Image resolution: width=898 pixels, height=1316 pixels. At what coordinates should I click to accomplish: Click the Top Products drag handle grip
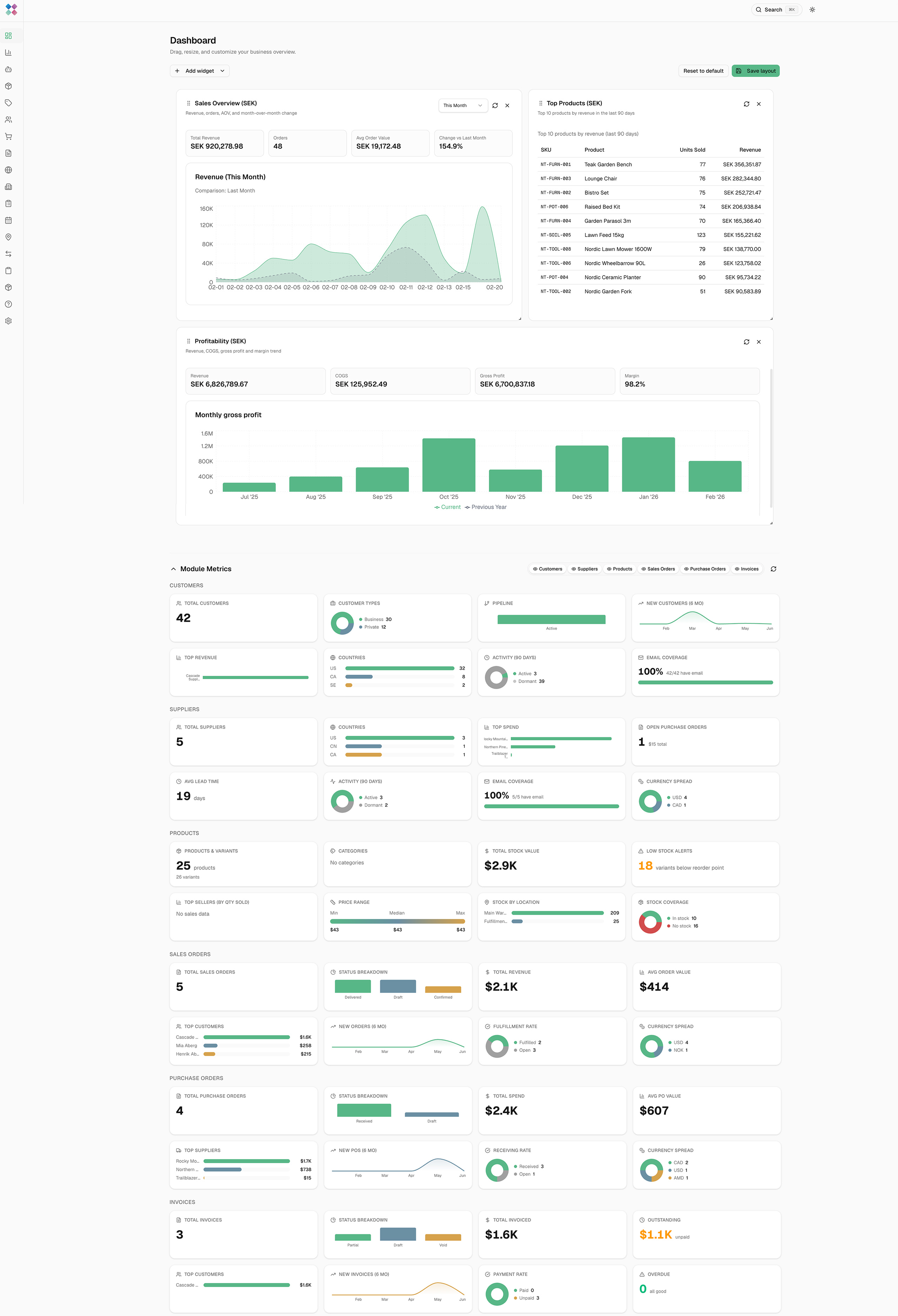tap(541, 103)
